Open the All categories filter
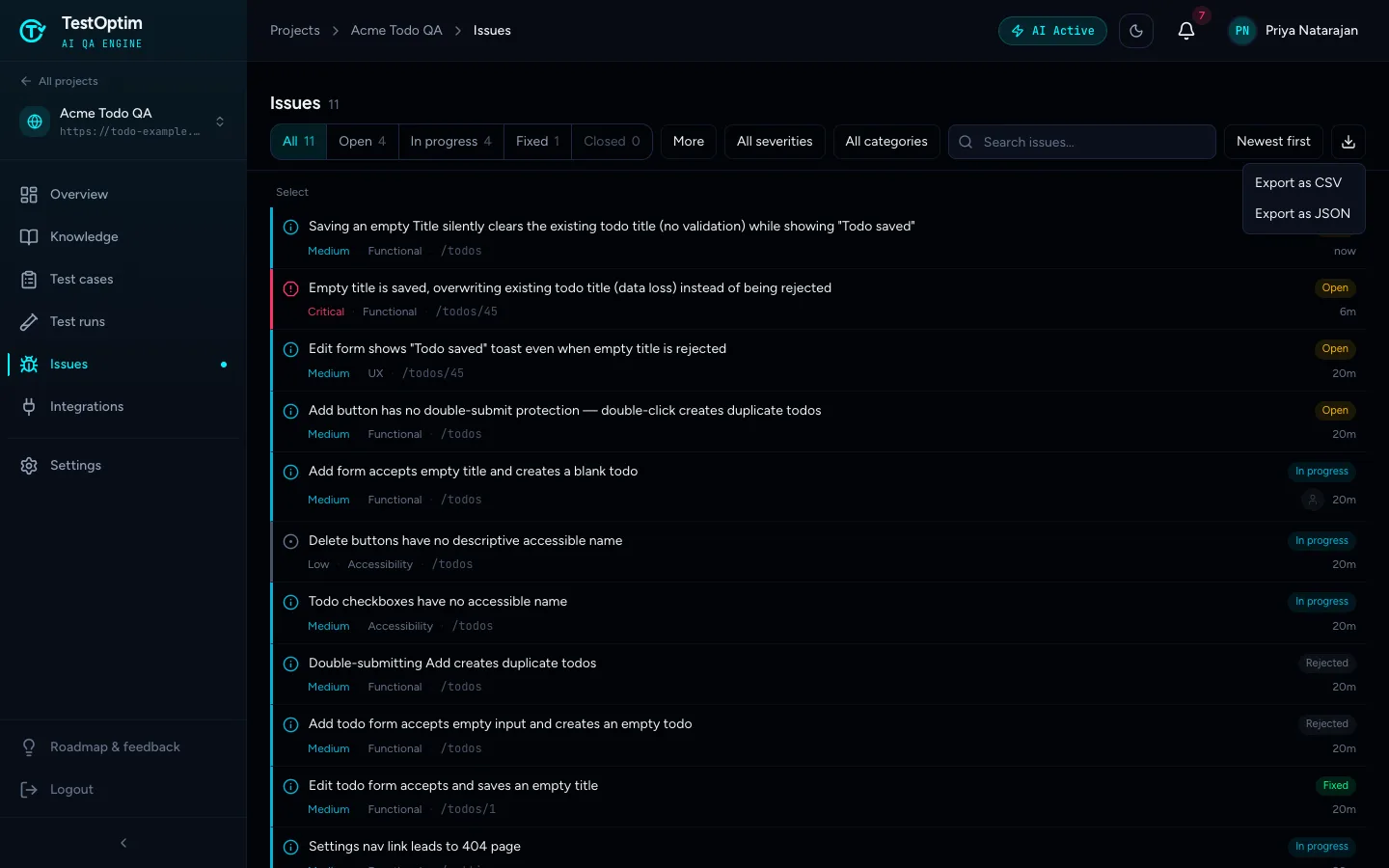 pos(886,142)
